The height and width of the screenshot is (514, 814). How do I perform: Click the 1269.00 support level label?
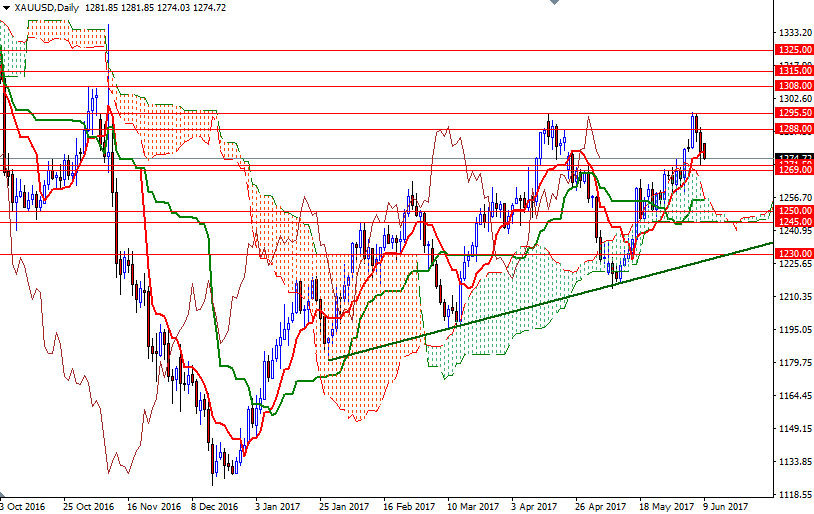tap(794, 170)
